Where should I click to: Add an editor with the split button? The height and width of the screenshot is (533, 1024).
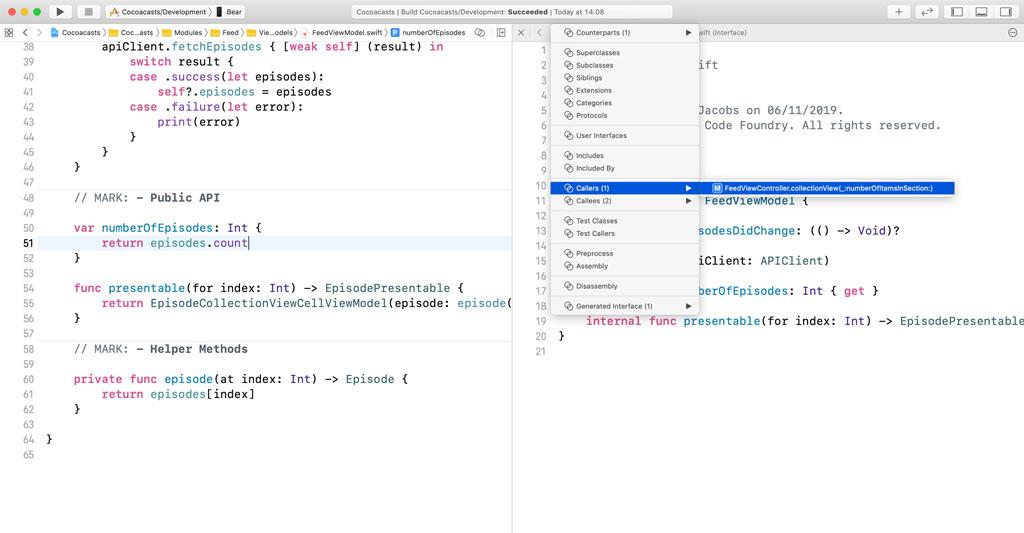coord(501,32)
